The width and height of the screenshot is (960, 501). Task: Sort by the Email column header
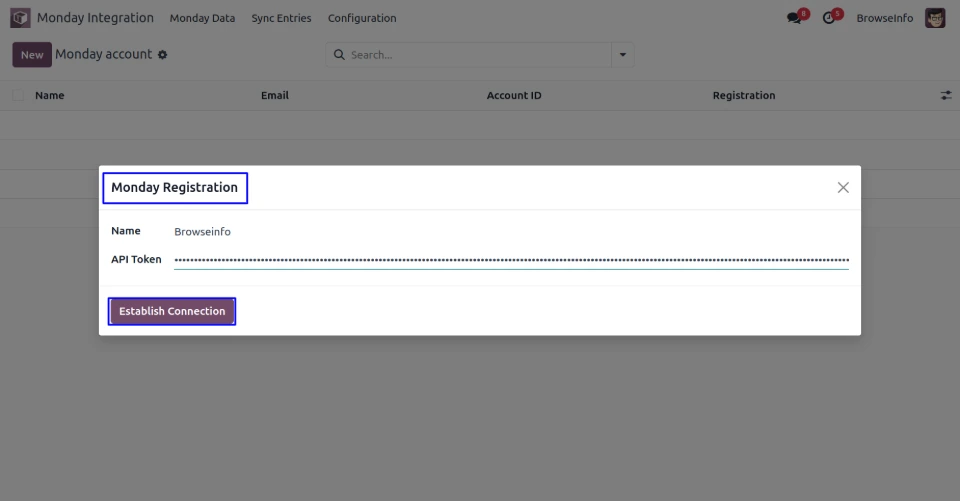click(275, 96)
